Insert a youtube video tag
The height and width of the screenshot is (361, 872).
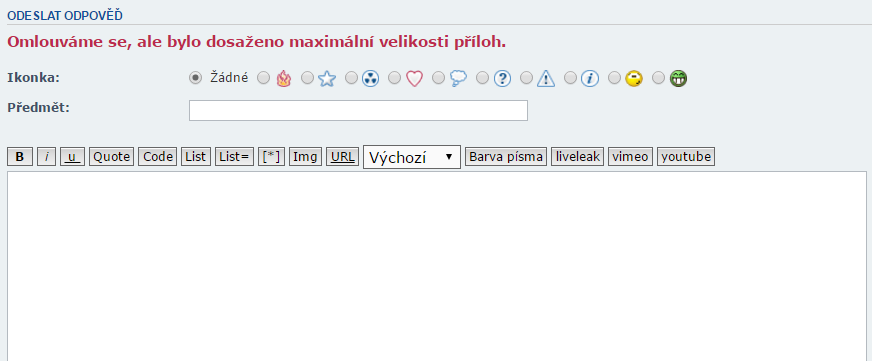click(686, 157)
